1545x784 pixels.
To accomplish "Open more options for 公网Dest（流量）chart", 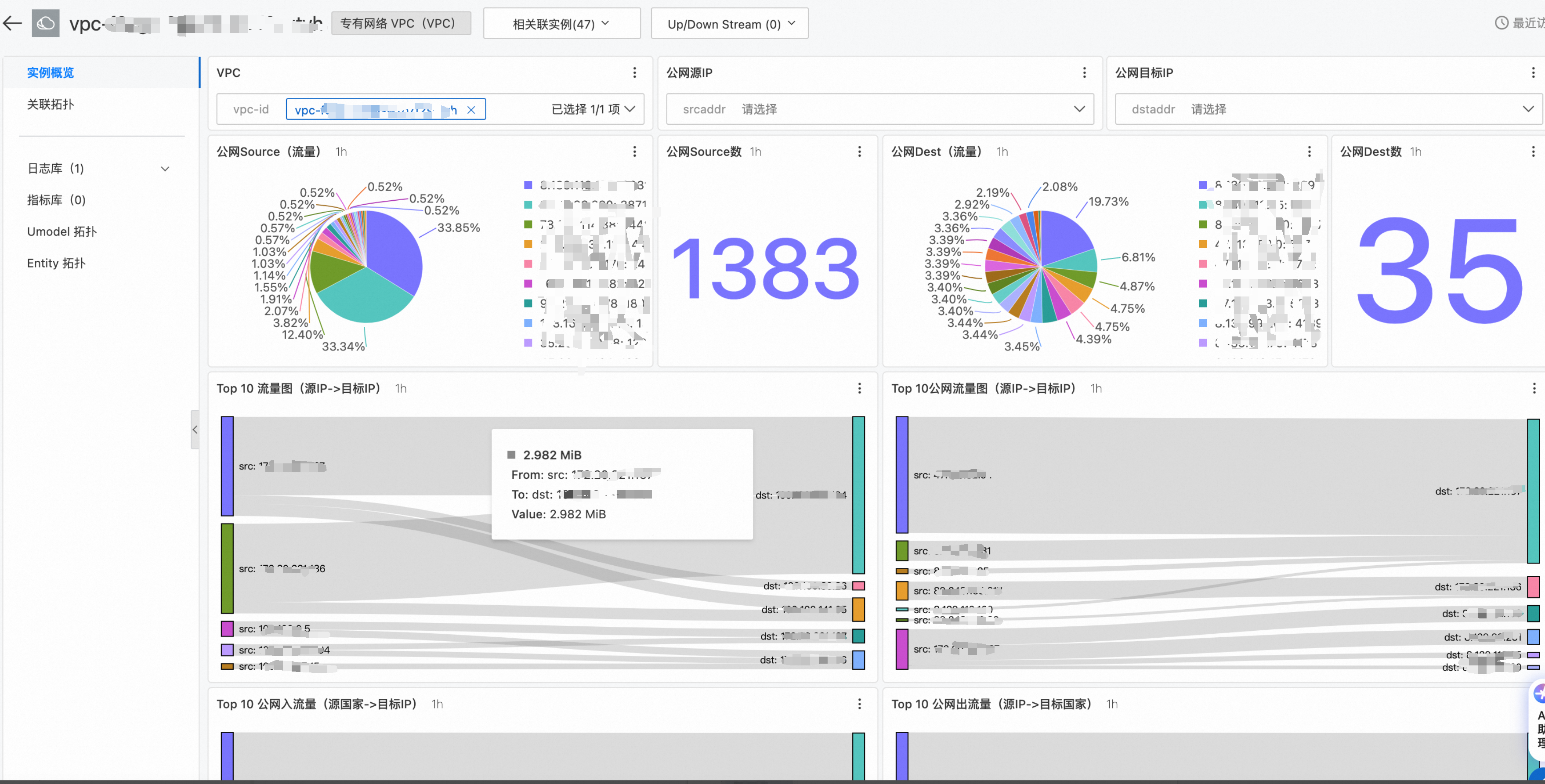I will [x=1309, y=152].
